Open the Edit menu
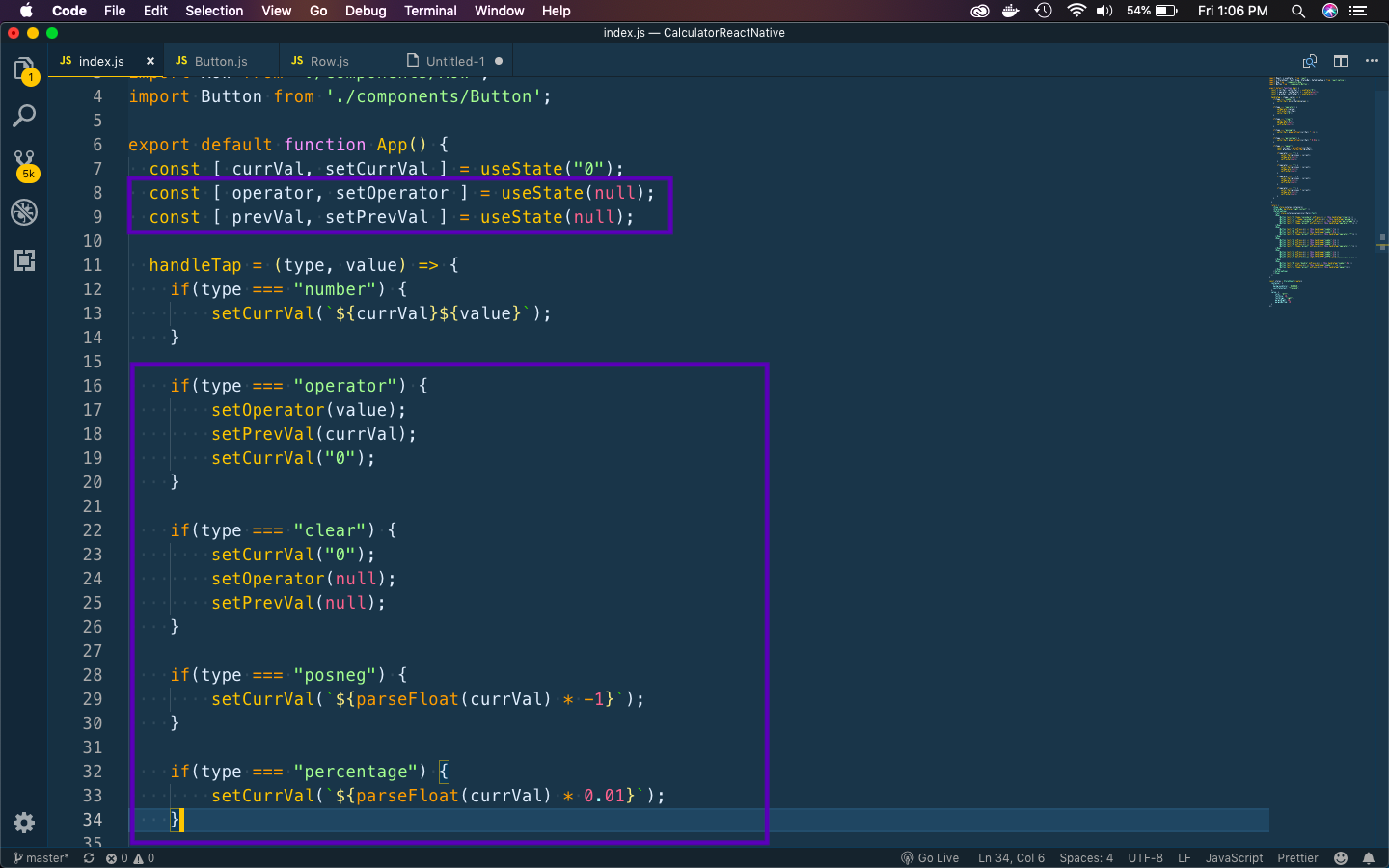 (x=155, y=11)
